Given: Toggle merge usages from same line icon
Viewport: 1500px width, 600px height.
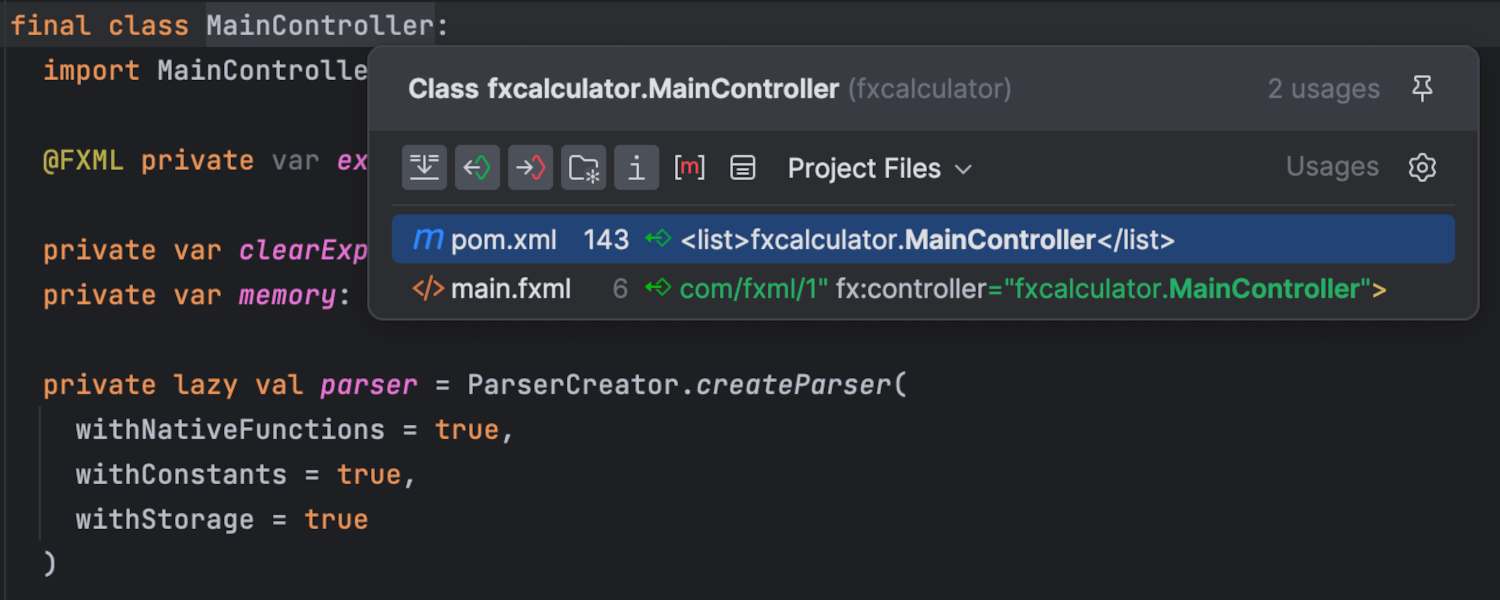Looking at the screenshot, I should (x=424, y=167).
